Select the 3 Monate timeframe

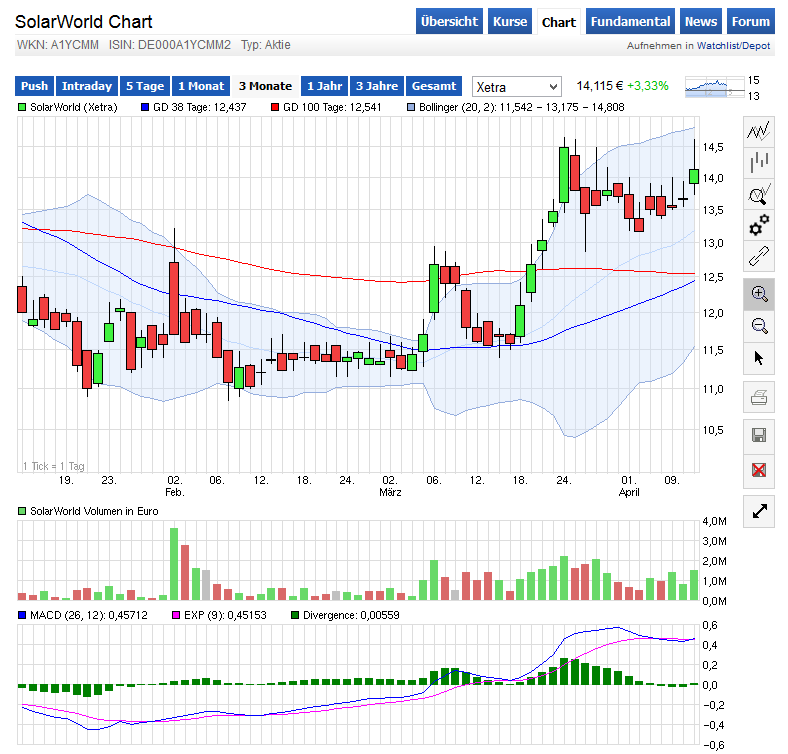tap(265, 86)
